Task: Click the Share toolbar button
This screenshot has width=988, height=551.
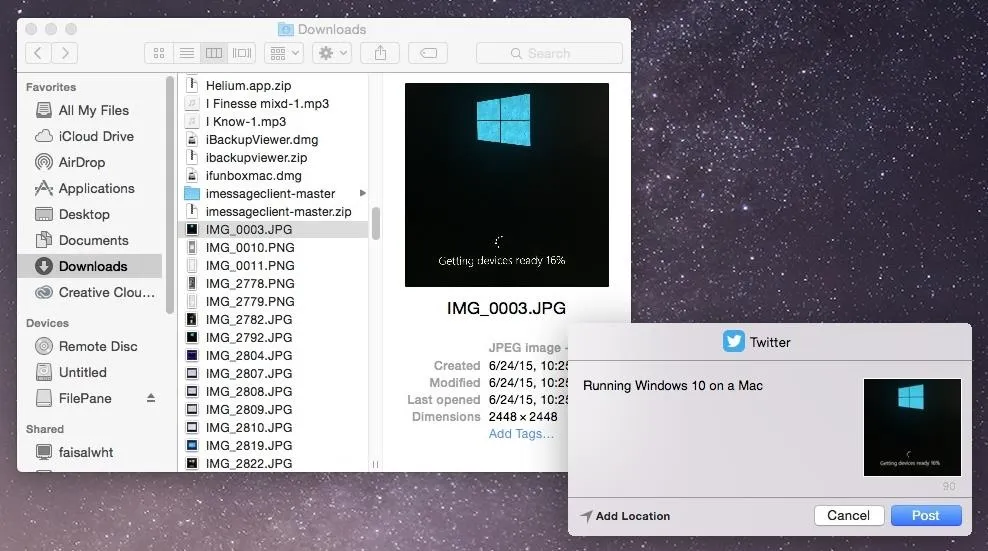Action: pyautogui.click(x=380, y=53)
